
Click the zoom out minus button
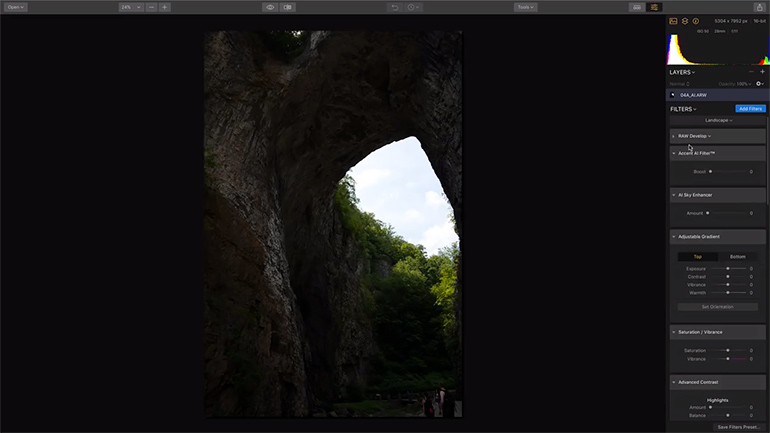pyautogui.click(x=151, y=7)
